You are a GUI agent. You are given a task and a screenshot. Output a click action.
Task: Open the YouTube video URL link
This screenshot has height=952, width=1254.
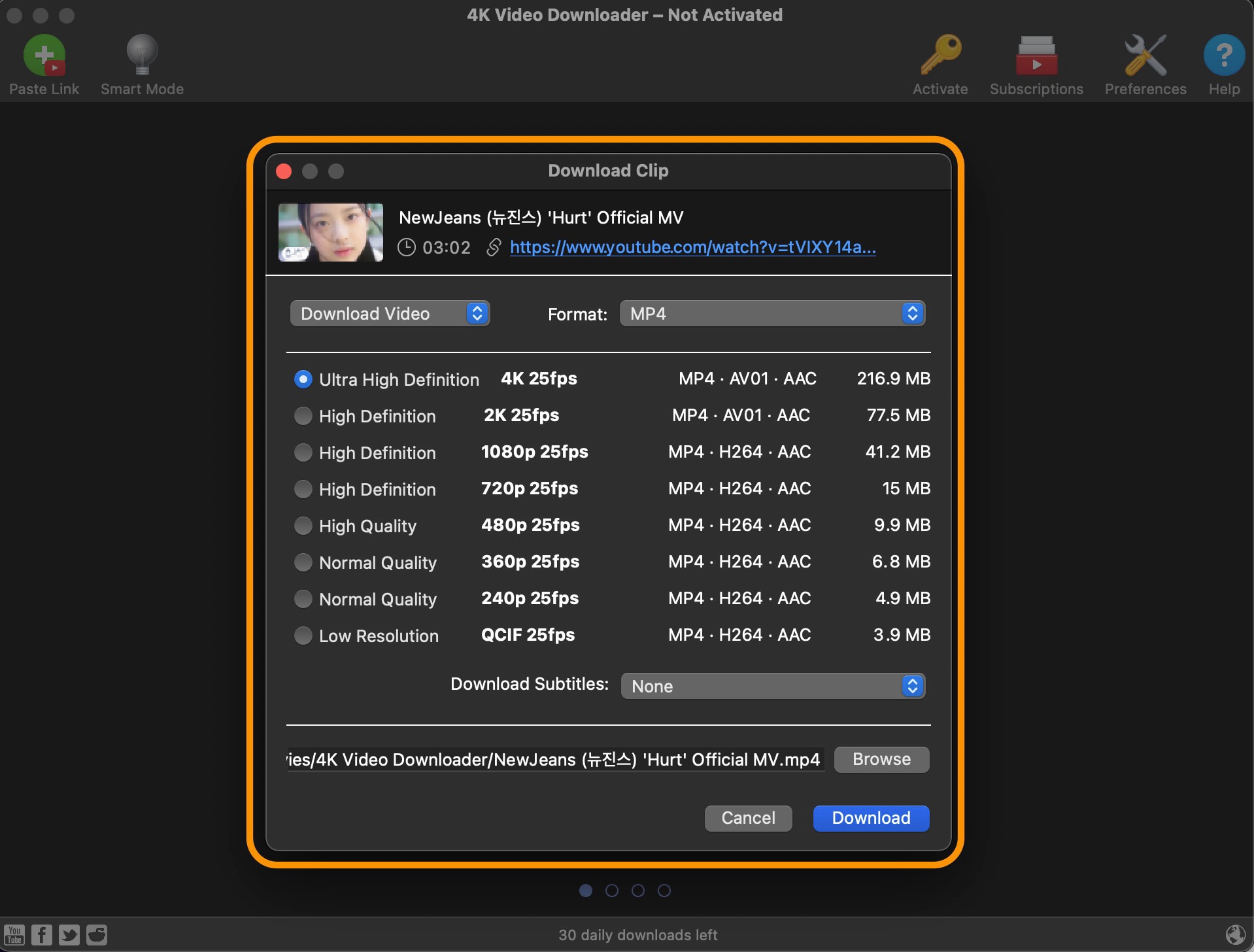(692, 247)
